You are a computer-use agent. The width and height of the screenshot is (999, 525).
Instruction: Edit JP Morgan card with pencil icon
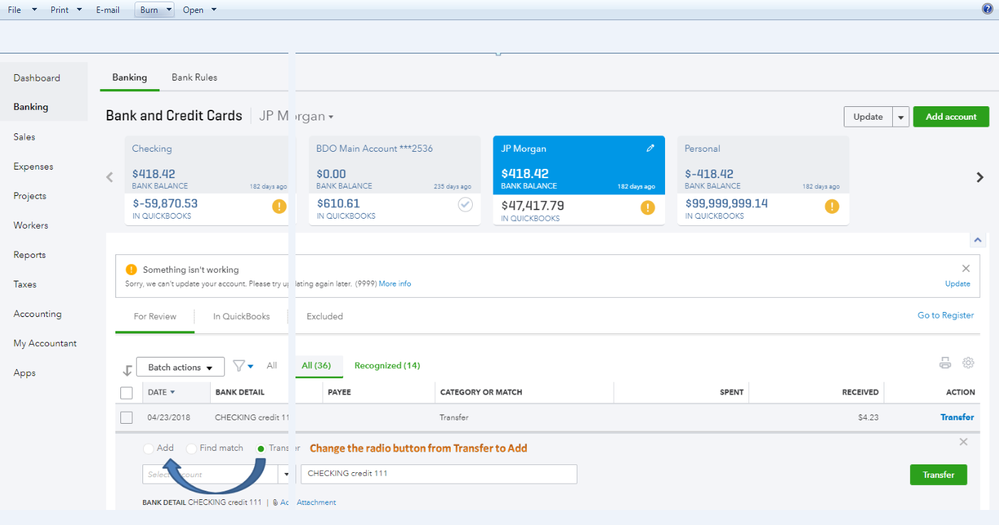coord(650,148)
